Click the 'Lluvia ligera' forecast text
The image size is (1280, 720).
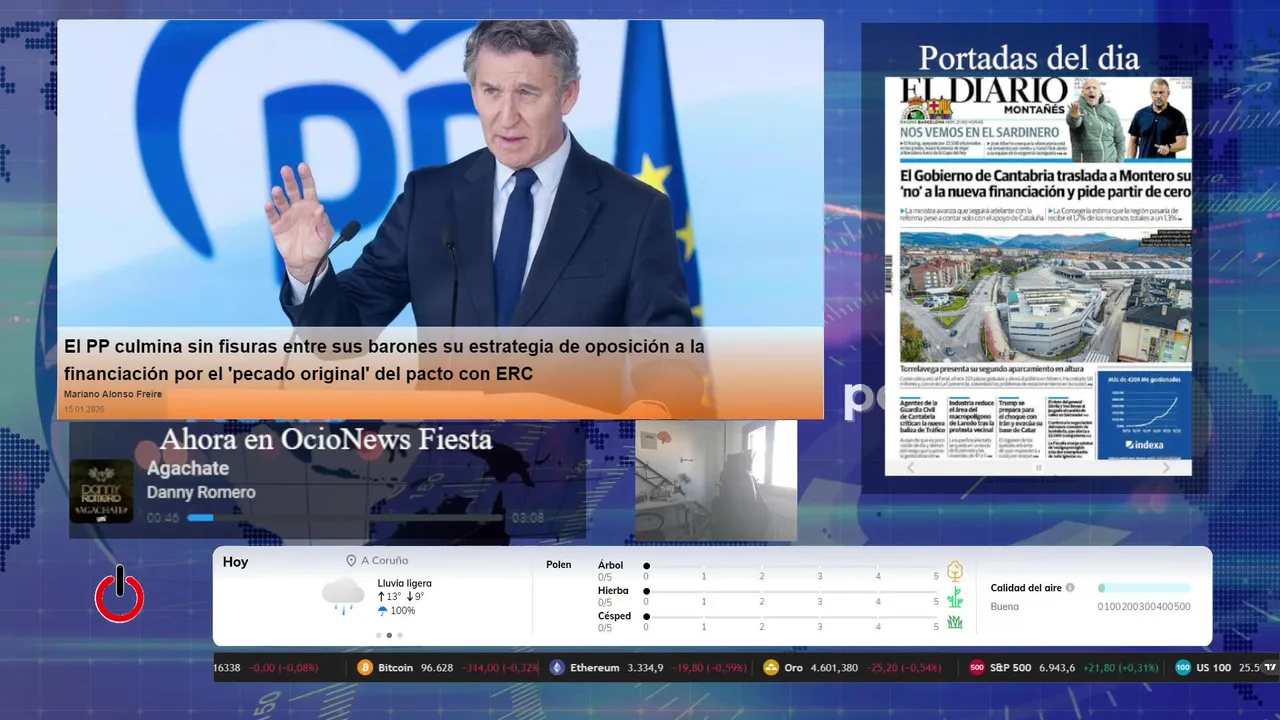point(404,583)
